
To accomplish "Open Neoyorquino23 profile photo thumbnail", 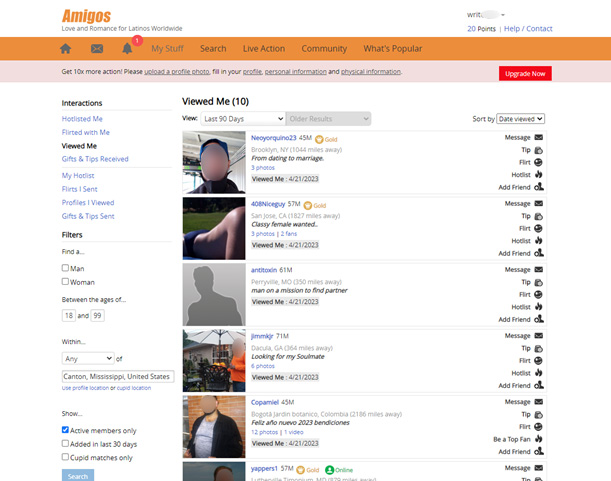I will 214,162.
